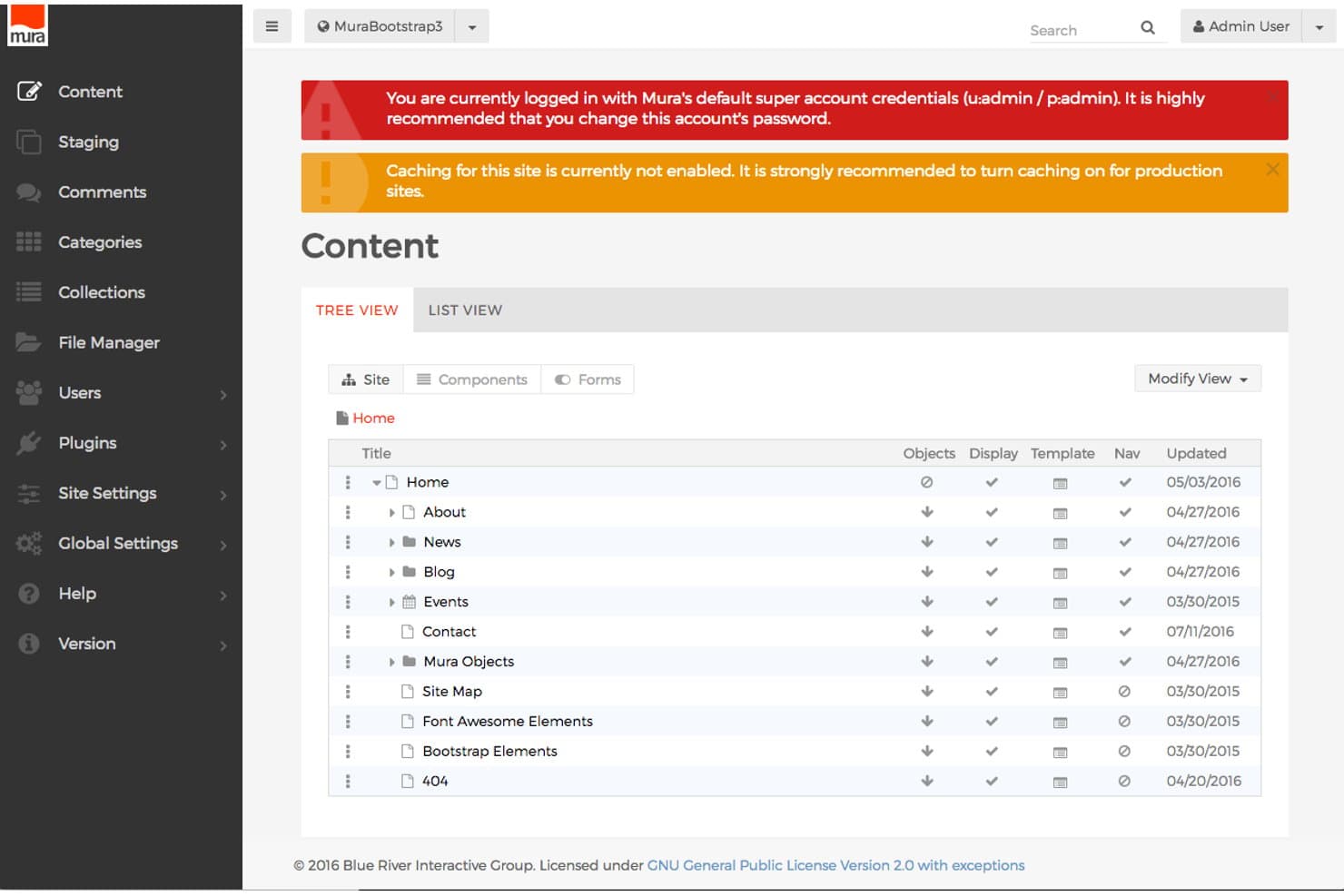Expand the About tree node

(x=391, y=513)
